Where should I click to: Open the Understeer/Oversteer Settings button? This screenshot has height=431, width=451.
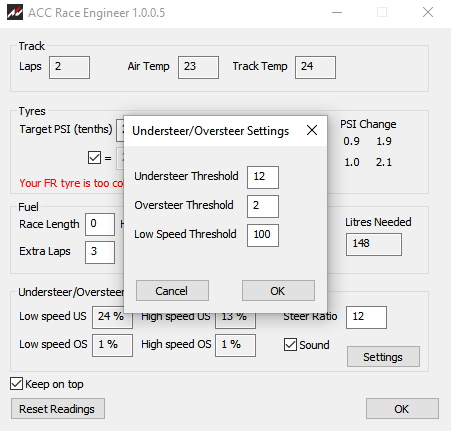coord(383,357)
